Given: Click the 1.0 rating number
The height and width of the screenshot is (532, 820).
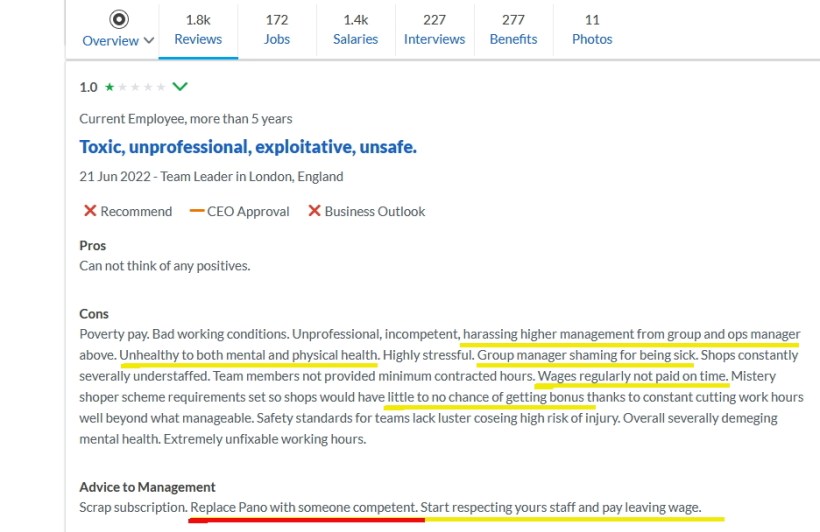Looking at the screenshot, I should [88, 87].
